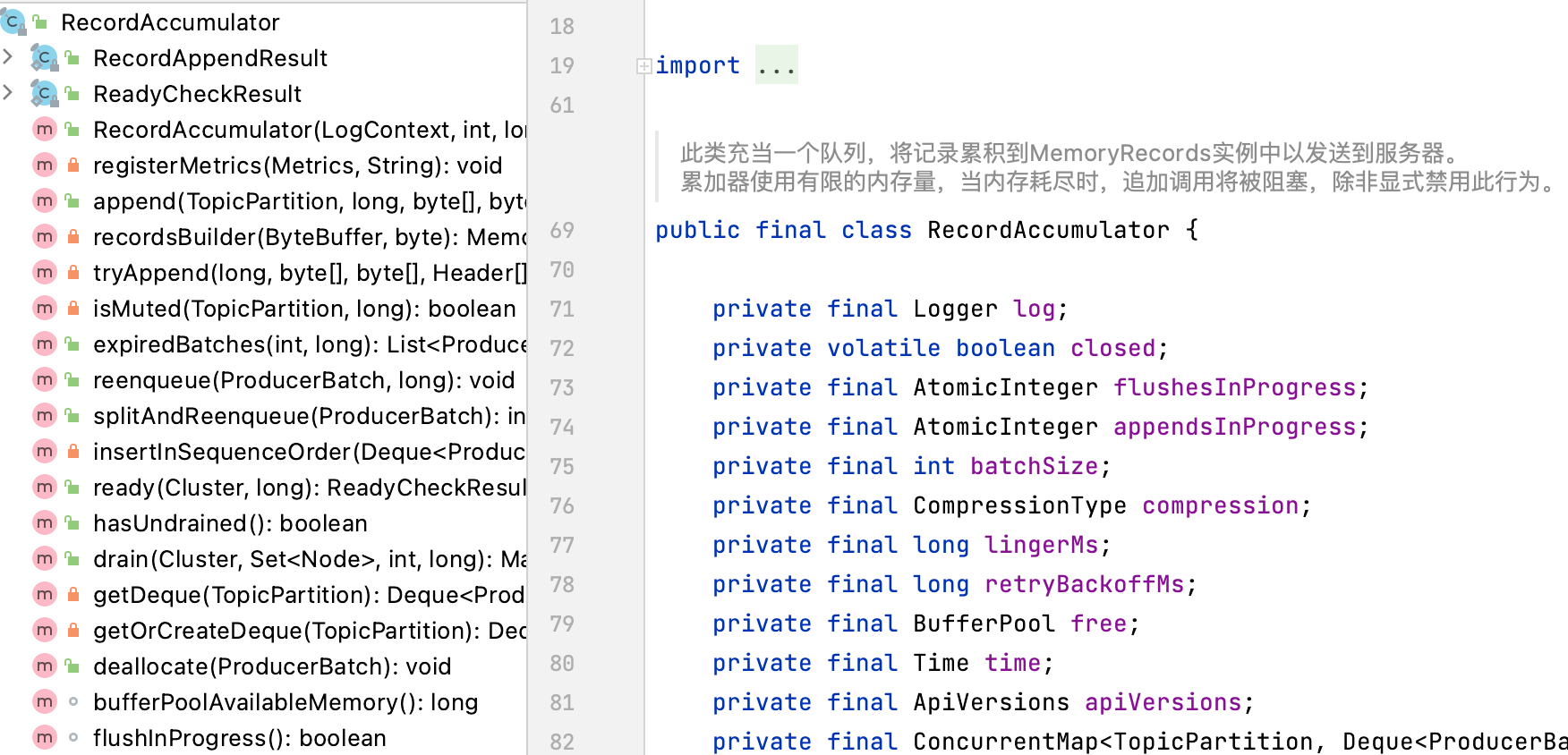Click the method icon beside flushInProgress
The width and height of the screenshot is (1568, 755).
tap(44, 738)
